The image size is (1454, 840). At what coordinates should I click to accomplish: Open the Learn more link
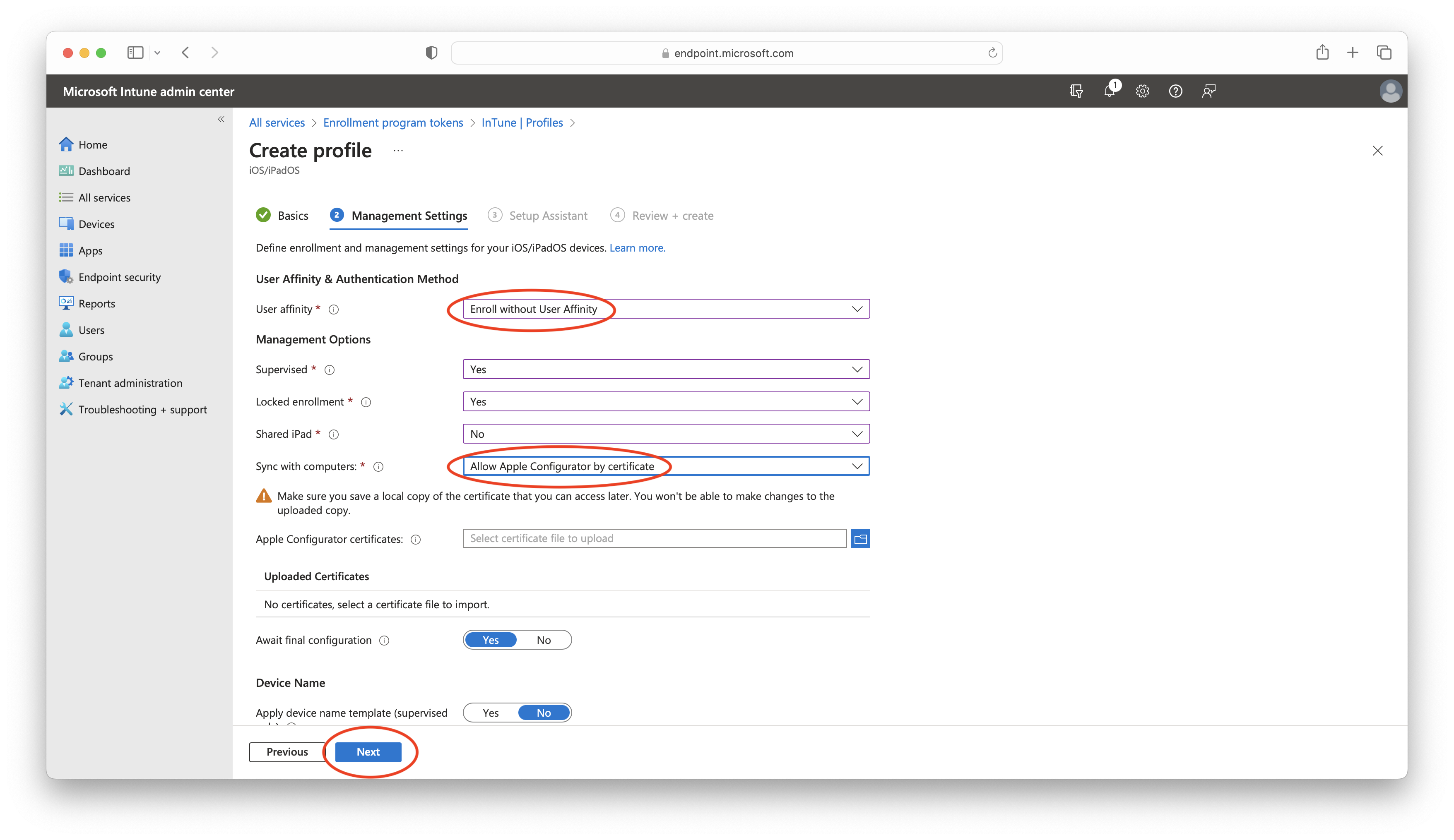637,247
